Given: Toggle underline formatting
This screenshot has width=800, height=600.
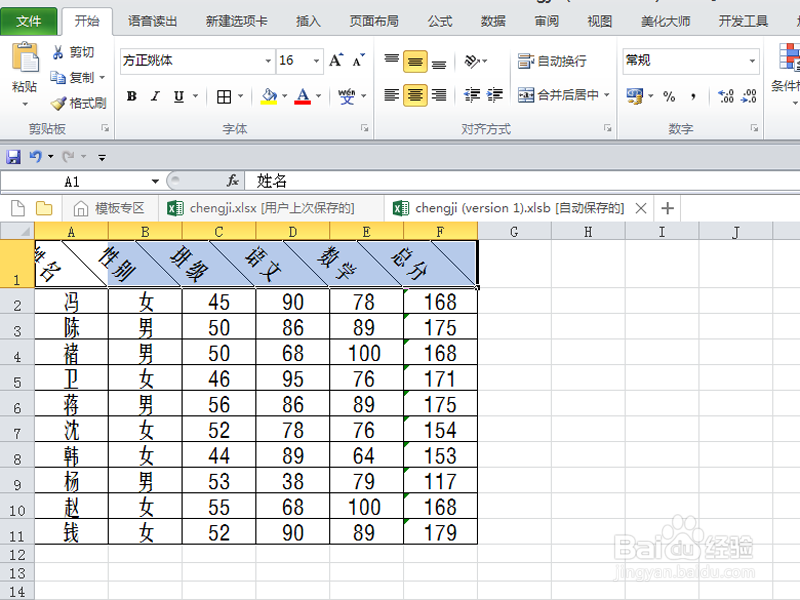Looking at the screenshot, I should (179, 96).
